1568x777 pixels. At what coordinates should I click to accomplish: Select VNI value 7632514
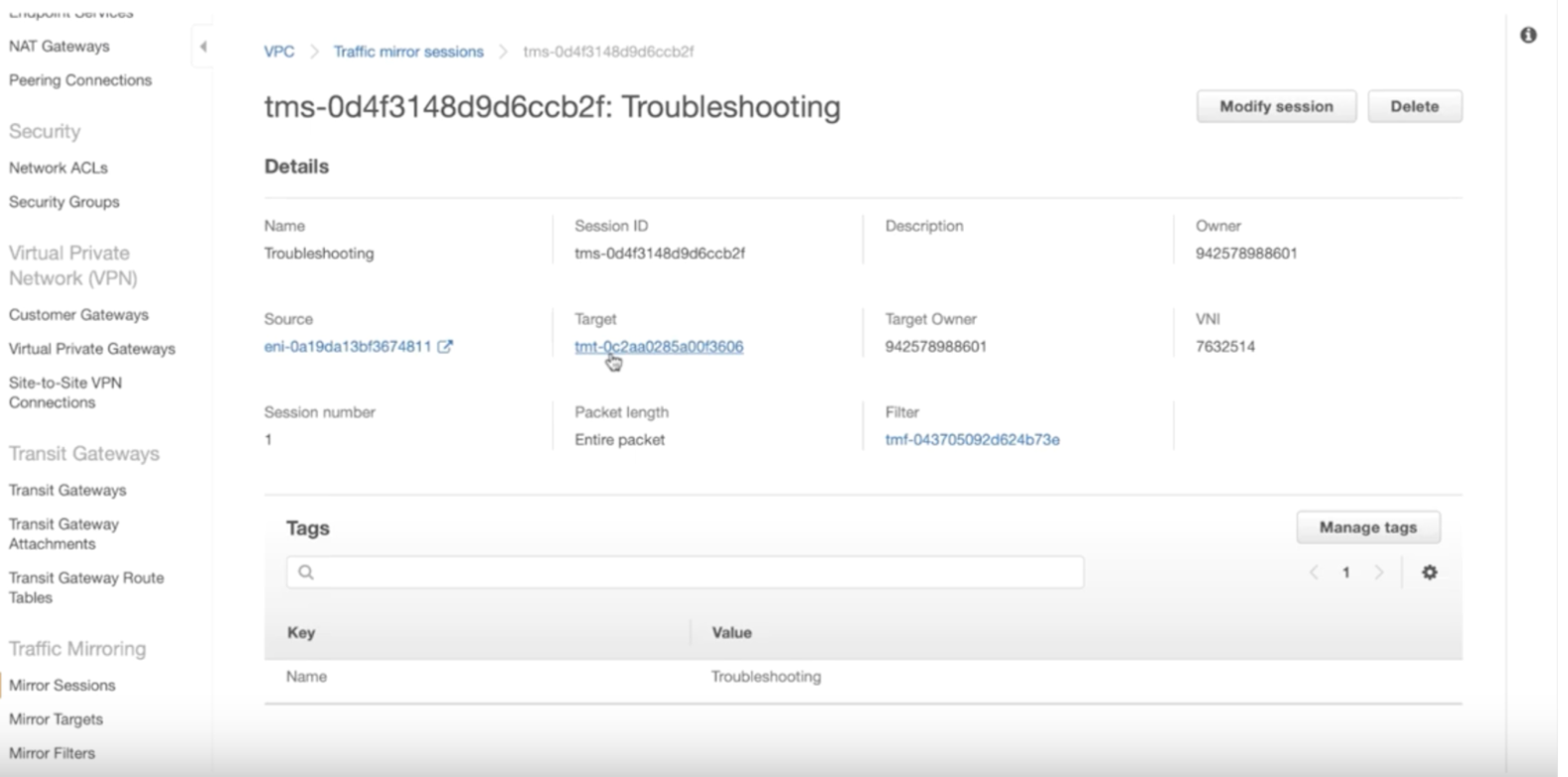pos(1225,347)
